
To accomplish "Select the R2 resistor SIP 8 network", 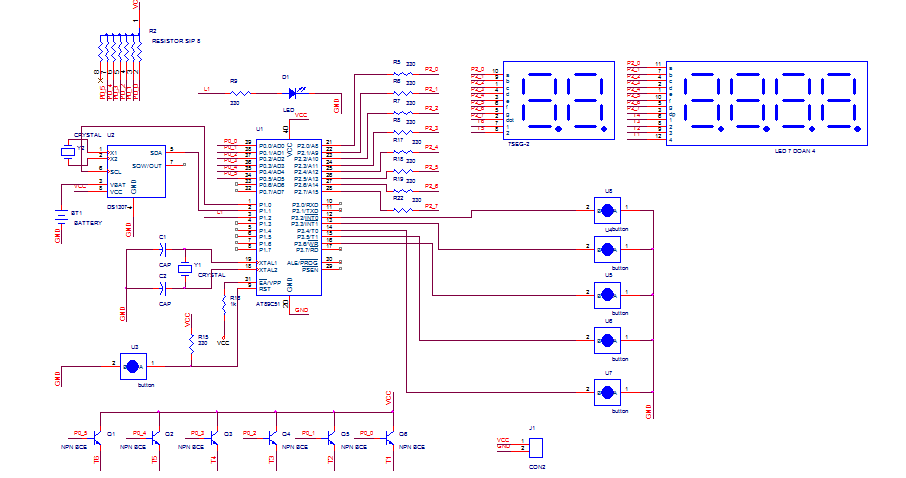I will pos(120,49).
